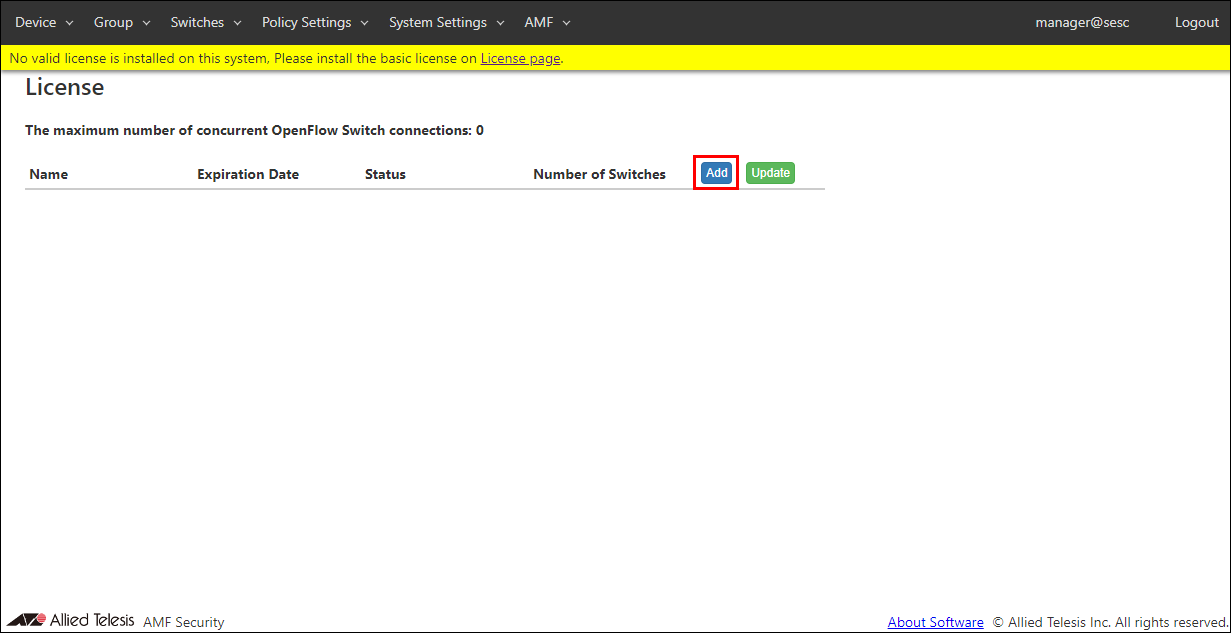Click the License page heading

tap(64, 87)
